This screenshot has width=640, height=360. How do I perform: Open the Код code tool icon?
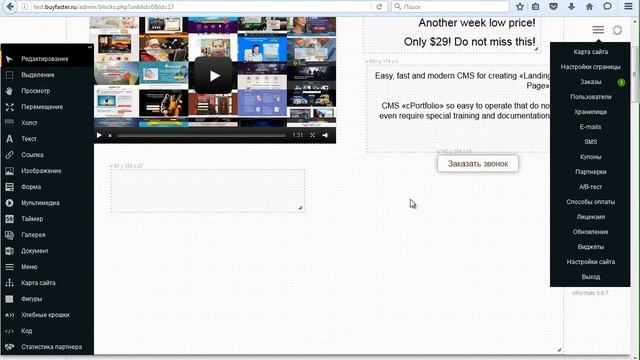pos(9,331)
